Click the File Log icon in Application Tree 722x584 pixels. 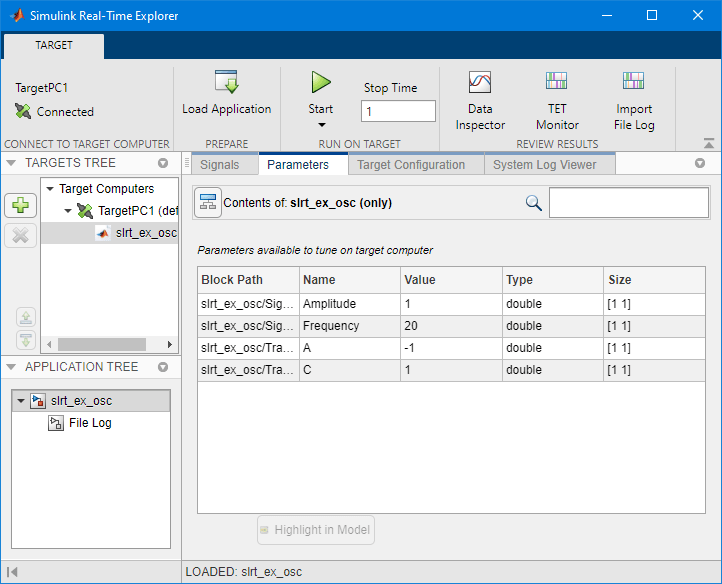click(x=56, y=423)
